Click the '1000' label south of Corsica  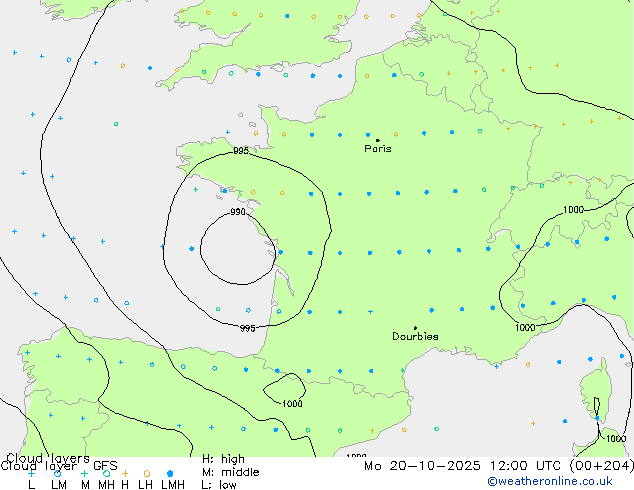pyautogui.click(x=616, y=439)
